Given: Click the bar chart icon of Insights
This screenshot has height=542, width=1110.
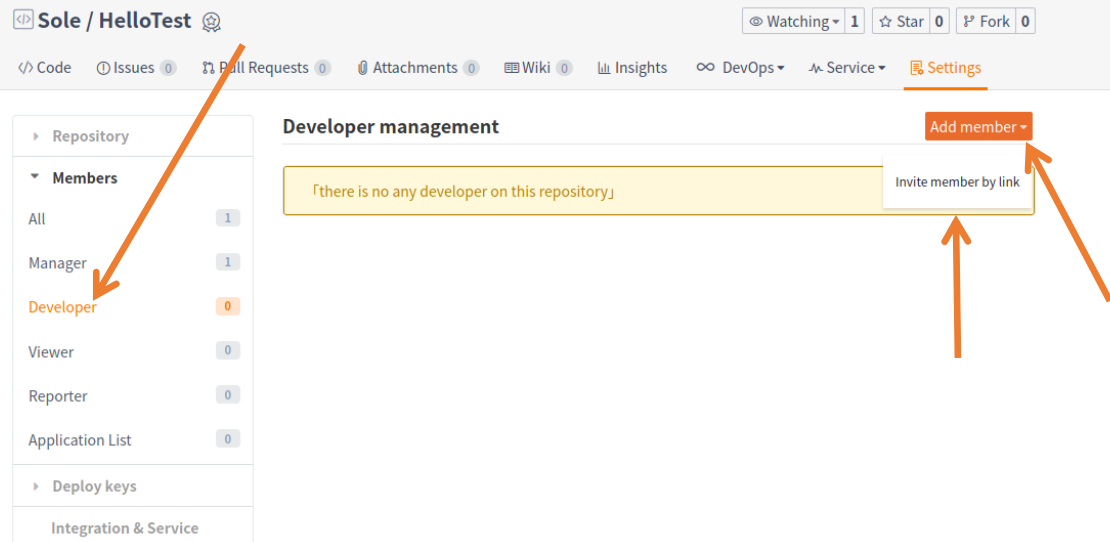Looking at the screenshot, I should click(604, 68).
